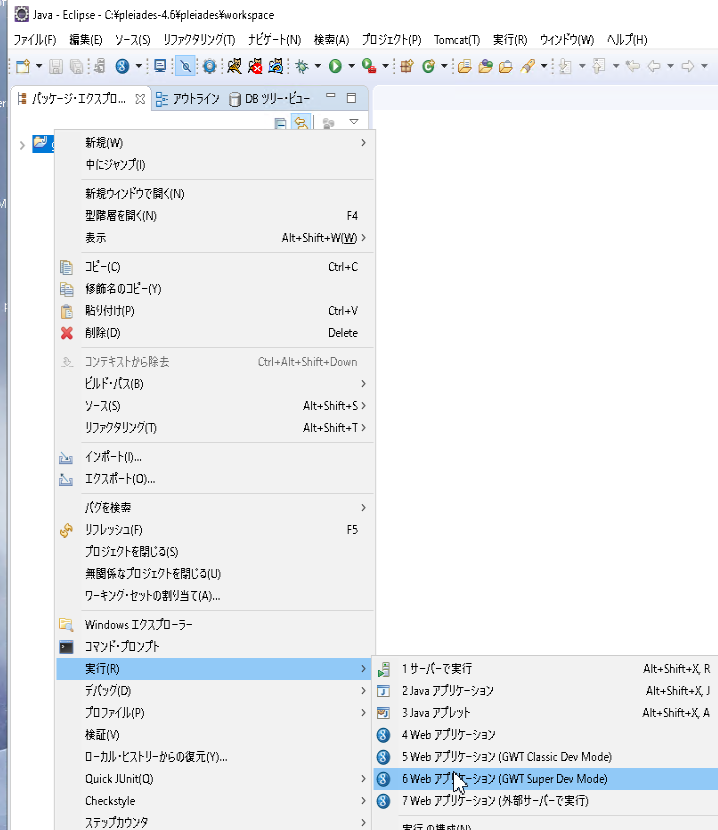Expand the selected project tree node

tap(22, 145)
